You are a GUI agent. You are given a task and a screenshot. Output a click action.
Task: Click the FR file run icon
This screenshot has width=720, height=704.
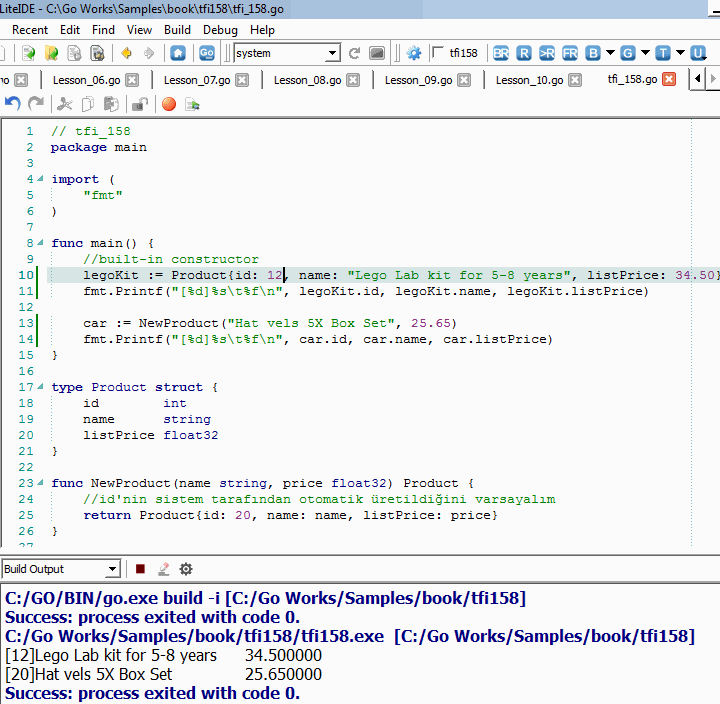pyautogui.click(x=570, y=53)
